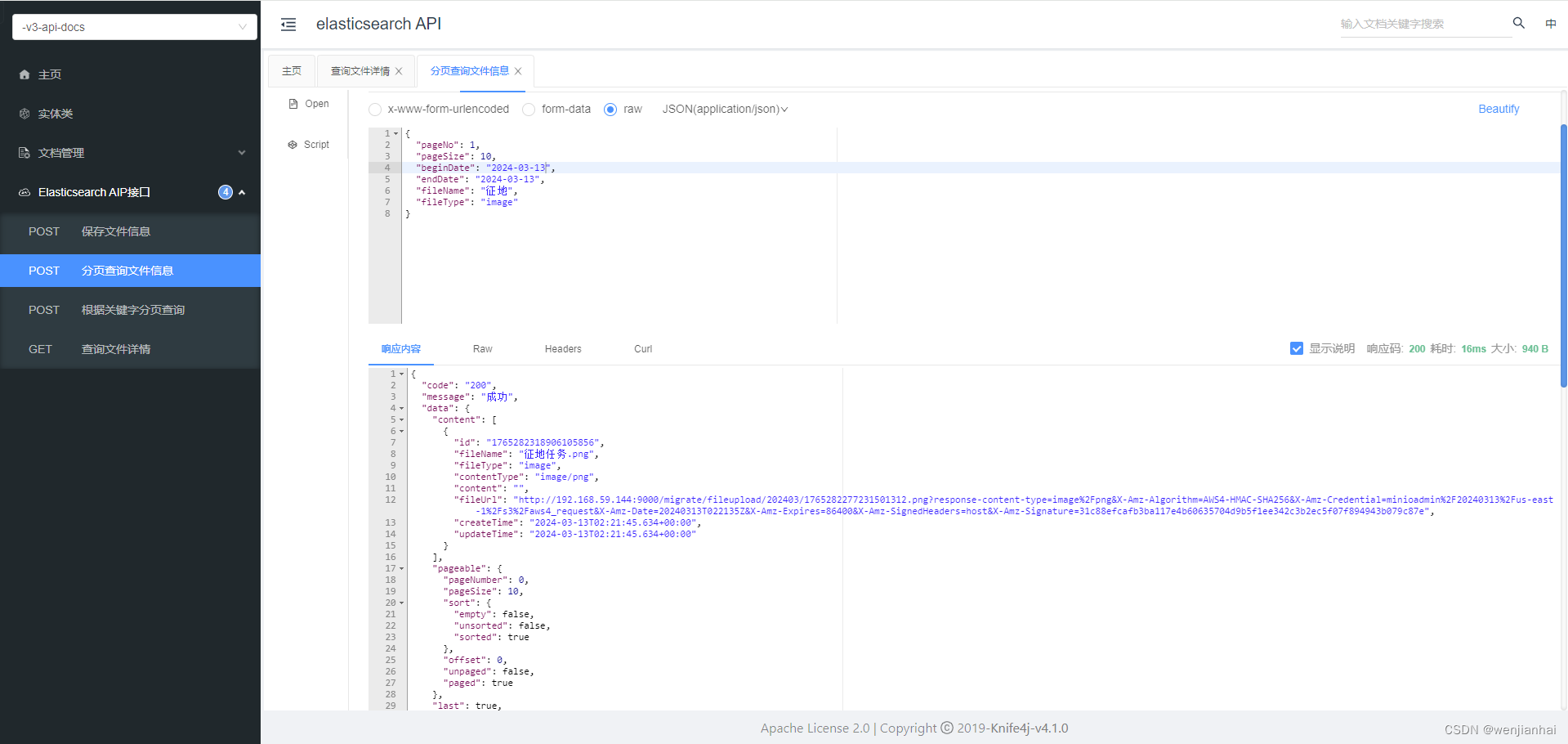
Task: Select POST 分页查询文件信息 endpoint
Action: click(131, 271)
